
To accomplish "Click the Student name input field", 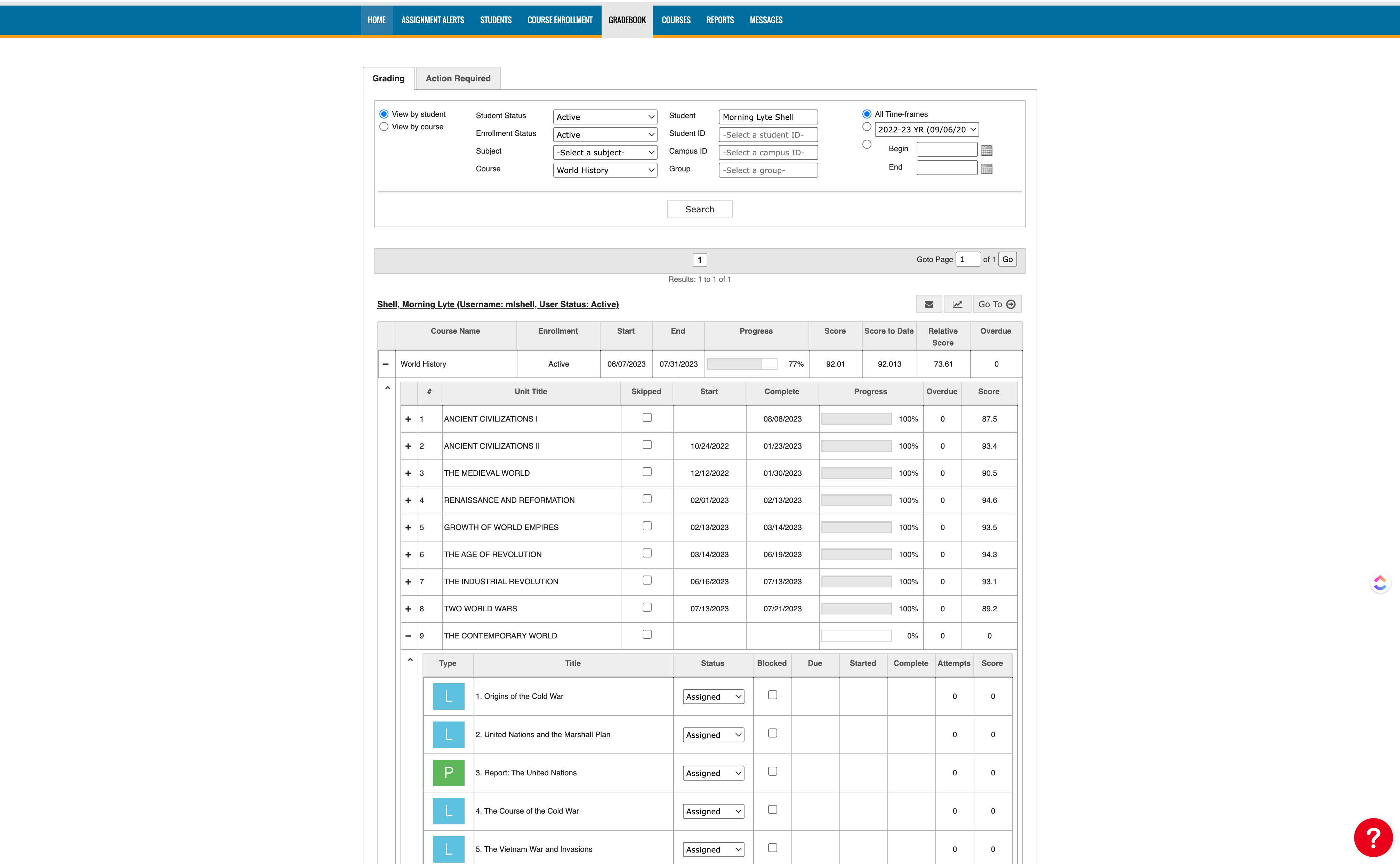I will click(768, 117).
